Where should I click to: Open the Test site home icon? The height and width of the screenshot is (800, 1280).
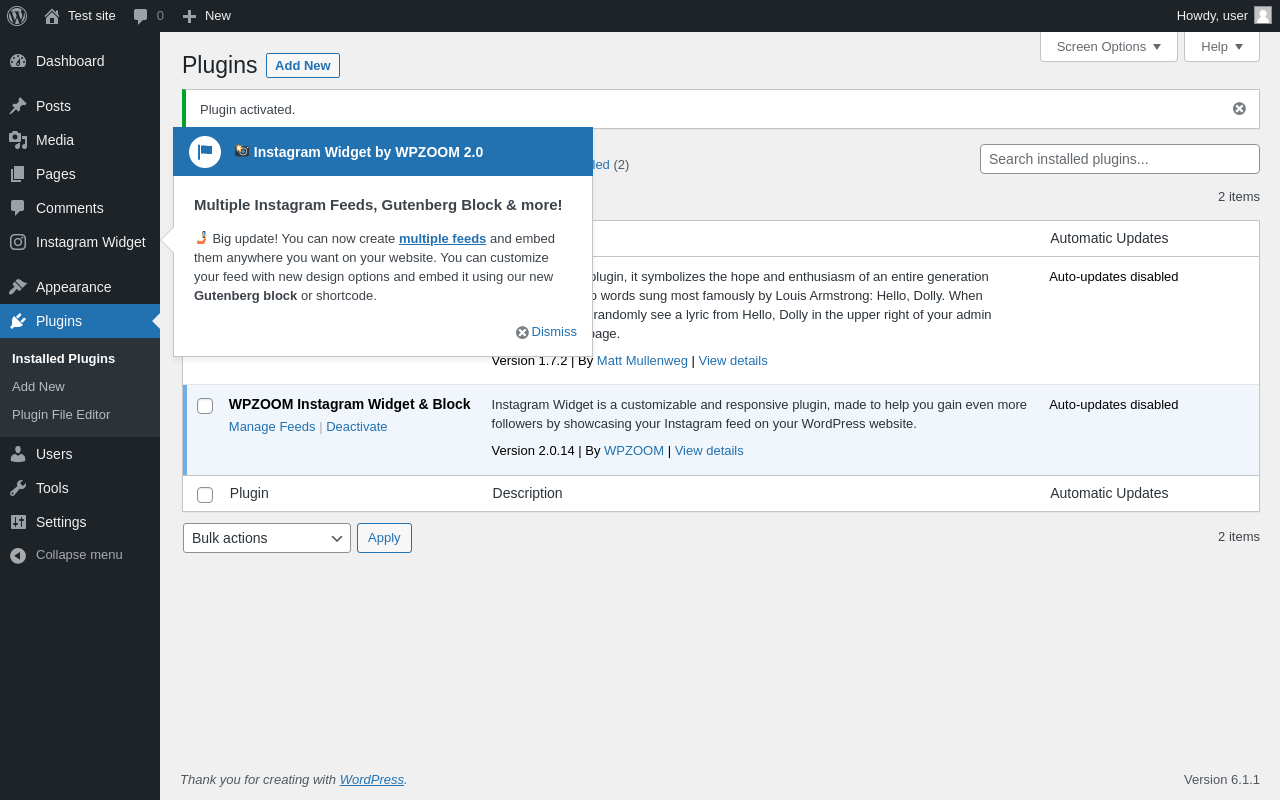pos(52,16)
